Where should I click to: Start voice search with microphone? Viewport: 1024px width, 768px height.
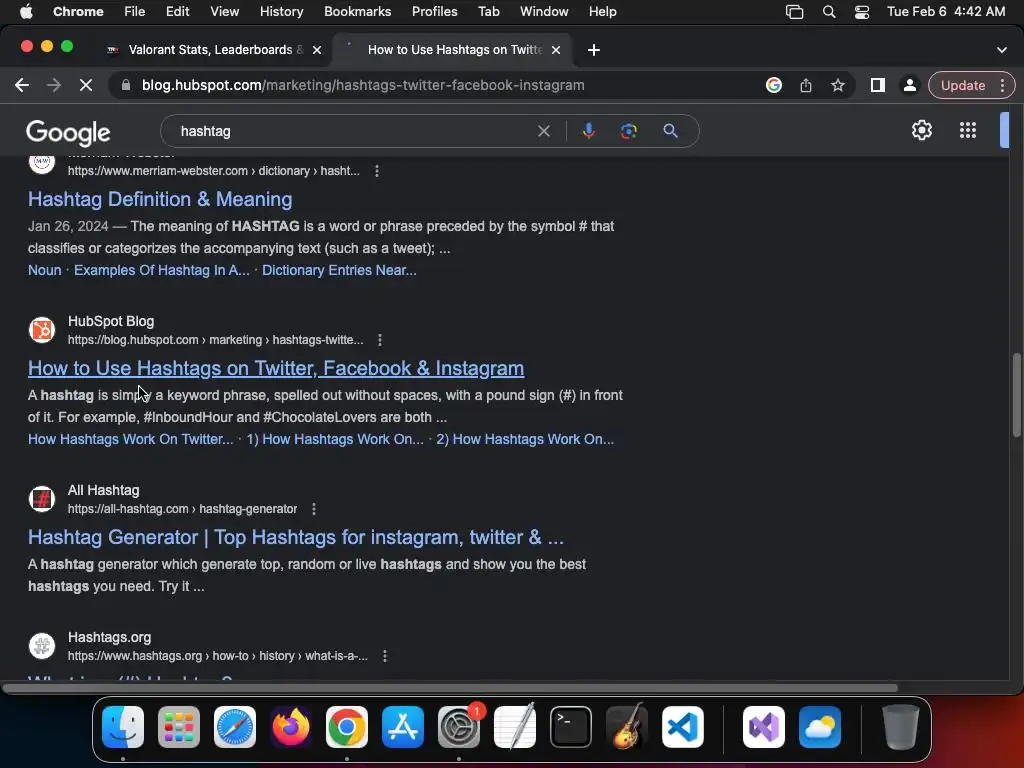pos(588,131)
